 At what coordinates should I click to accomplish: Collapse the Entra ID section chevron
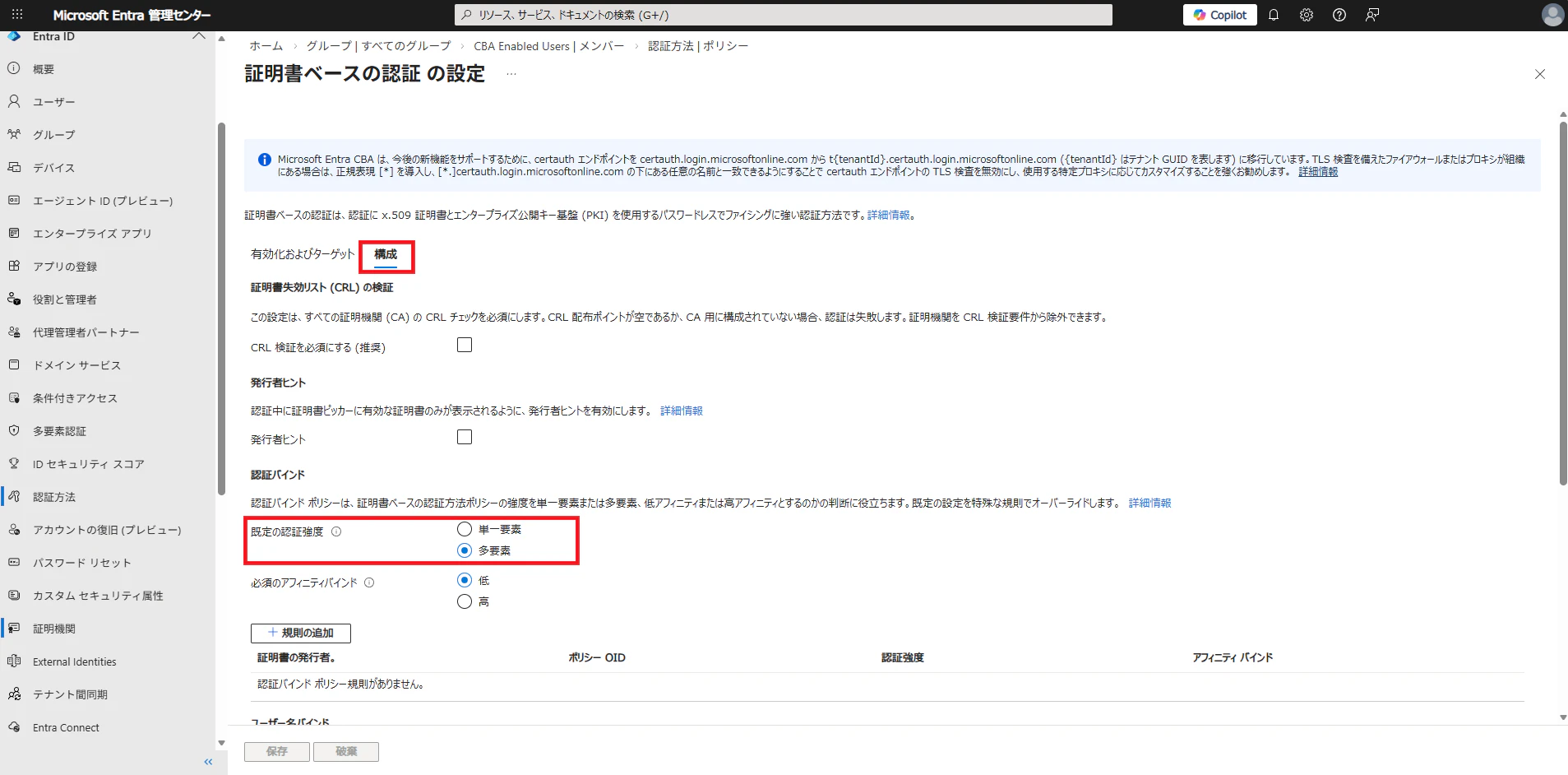click(x=199, y=36)
